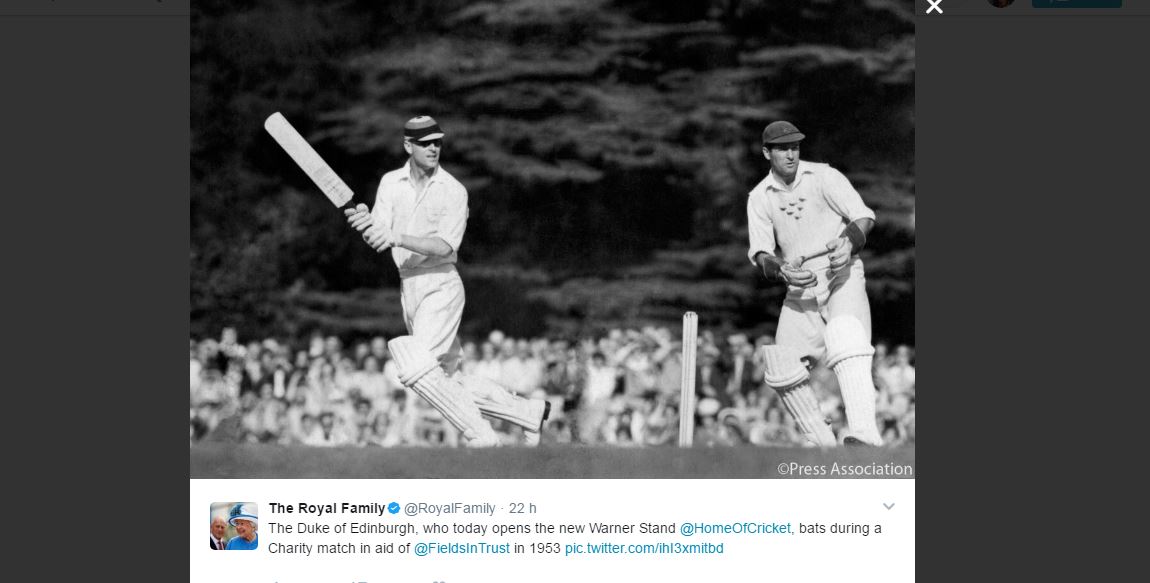Click The Royal Family display name
Screen dimensions: 1150x583
coord(326,508)
